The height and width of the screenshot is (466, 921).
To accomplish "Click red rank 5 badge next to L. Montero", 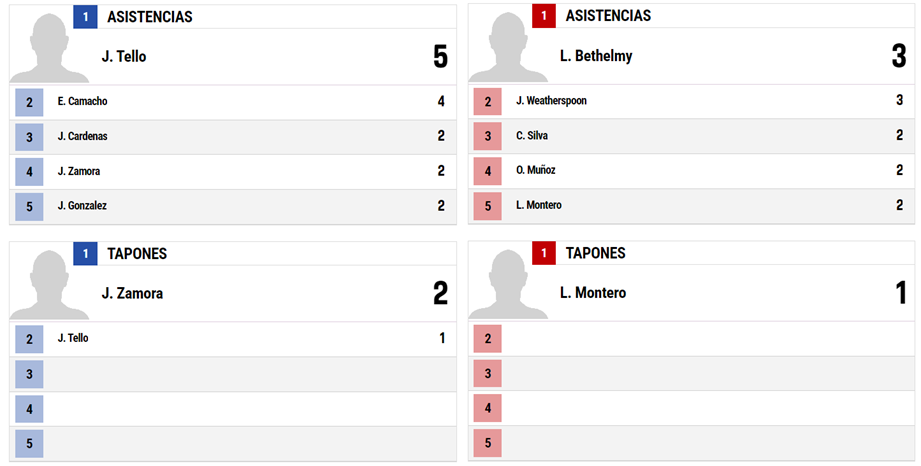I will (488, 206).
